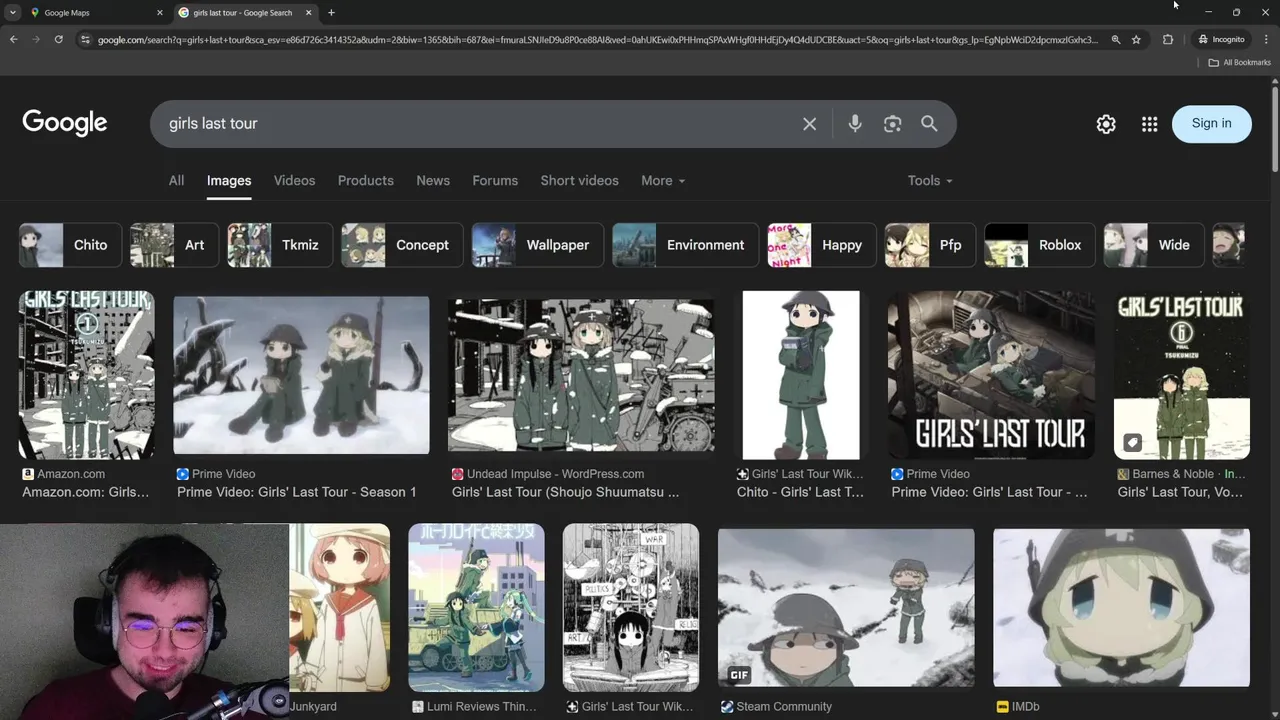Open Amazon.com manga cover thumbnail
Image resolution: width=1280 pixels, height=720 pixels.
86,375
